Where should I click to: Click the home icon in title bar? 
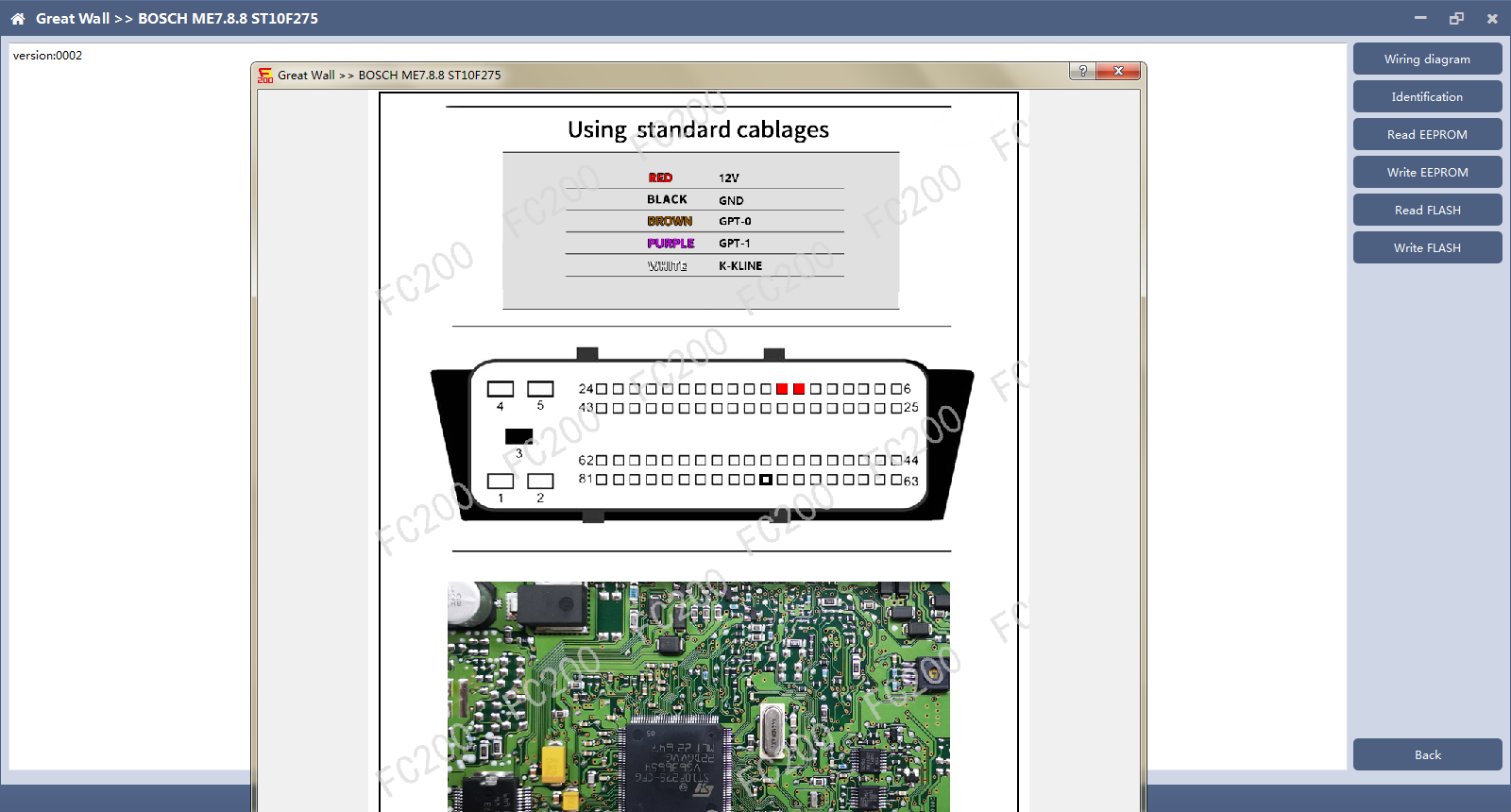18,18
